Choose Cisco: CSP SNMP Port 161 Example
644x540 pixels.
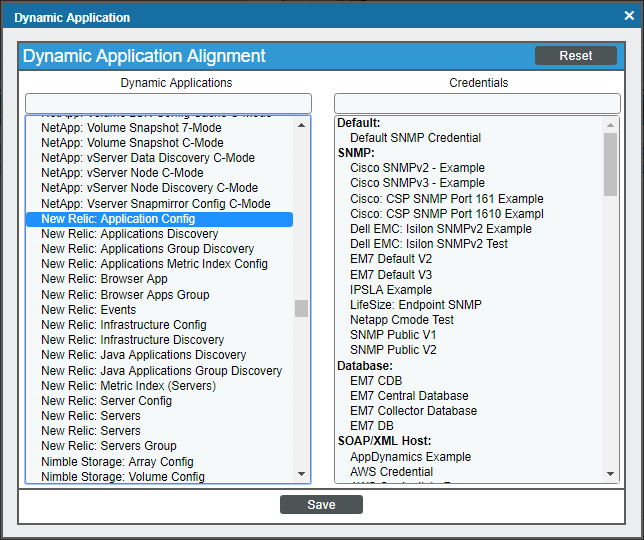tap(447, 199)
